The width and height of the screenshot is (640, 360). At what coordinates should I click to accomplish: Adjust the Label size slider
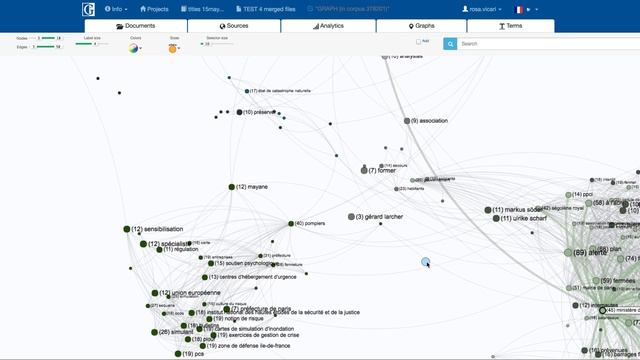92,44
